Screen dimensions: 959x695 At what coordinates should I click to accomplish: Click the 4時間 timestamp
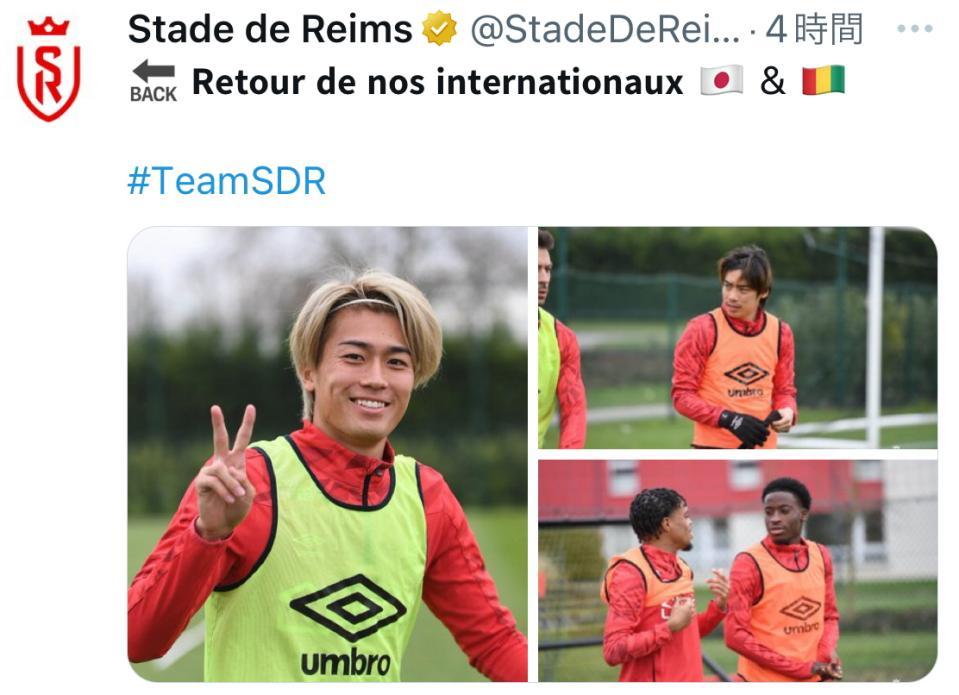814,29
